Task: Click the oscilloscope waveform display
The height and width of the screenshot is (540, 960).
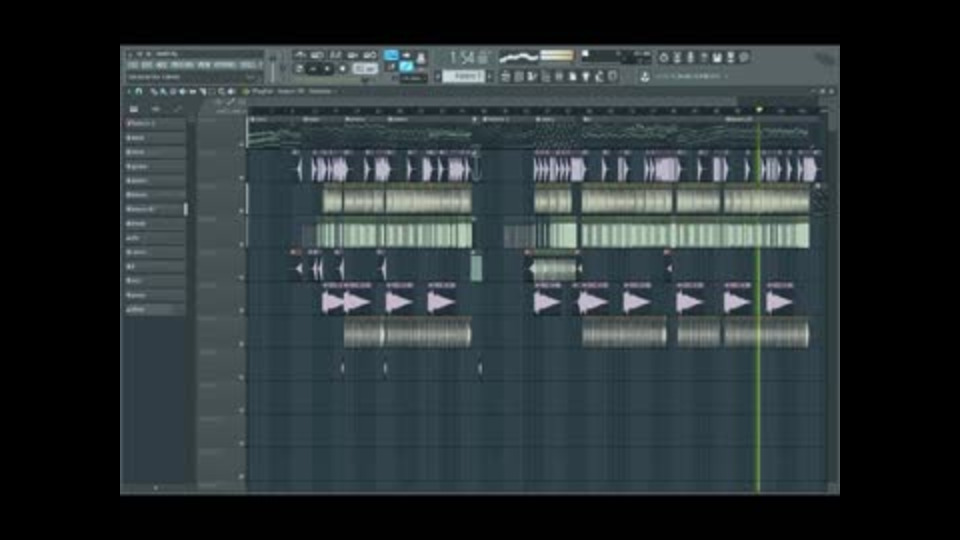Action: [x=519, y=57]
